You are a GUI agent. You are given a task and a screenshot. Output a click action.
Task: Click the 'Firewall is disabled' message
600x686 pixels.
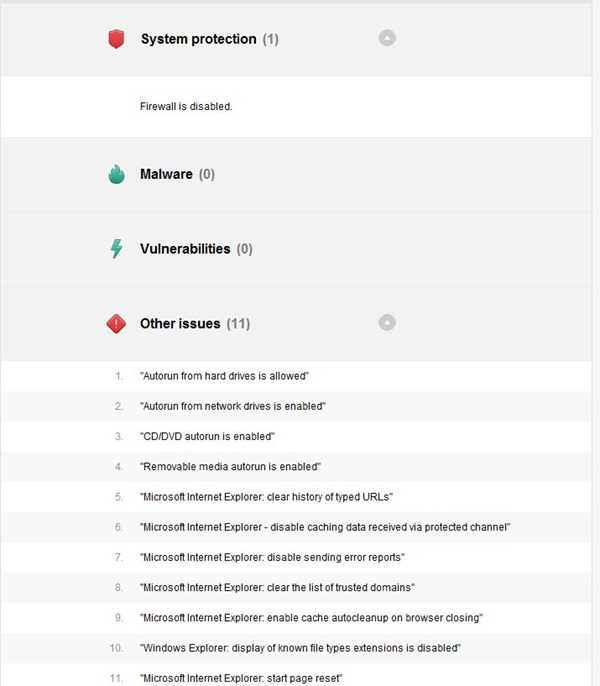186,105
